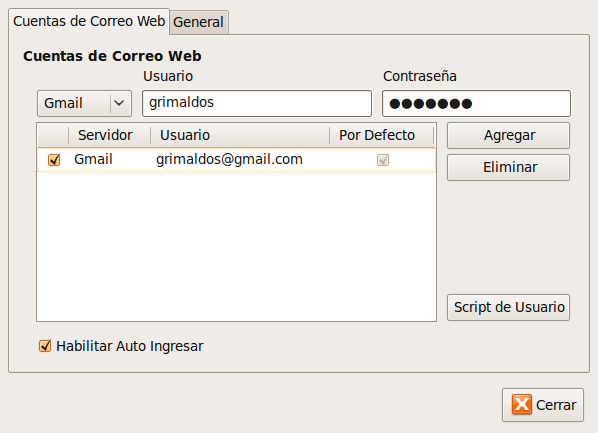Click the empty area of the accounts list
The image size is (598, 433).
pyautogui.click(x=236, y=246)
